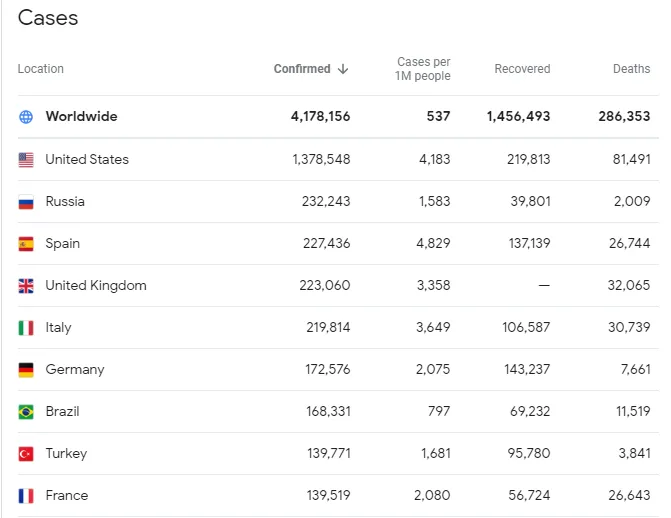Viewport: 671px width, 518px height.
Task: Click United Kingdom deaths value 32,065
Action: [629, 285]
